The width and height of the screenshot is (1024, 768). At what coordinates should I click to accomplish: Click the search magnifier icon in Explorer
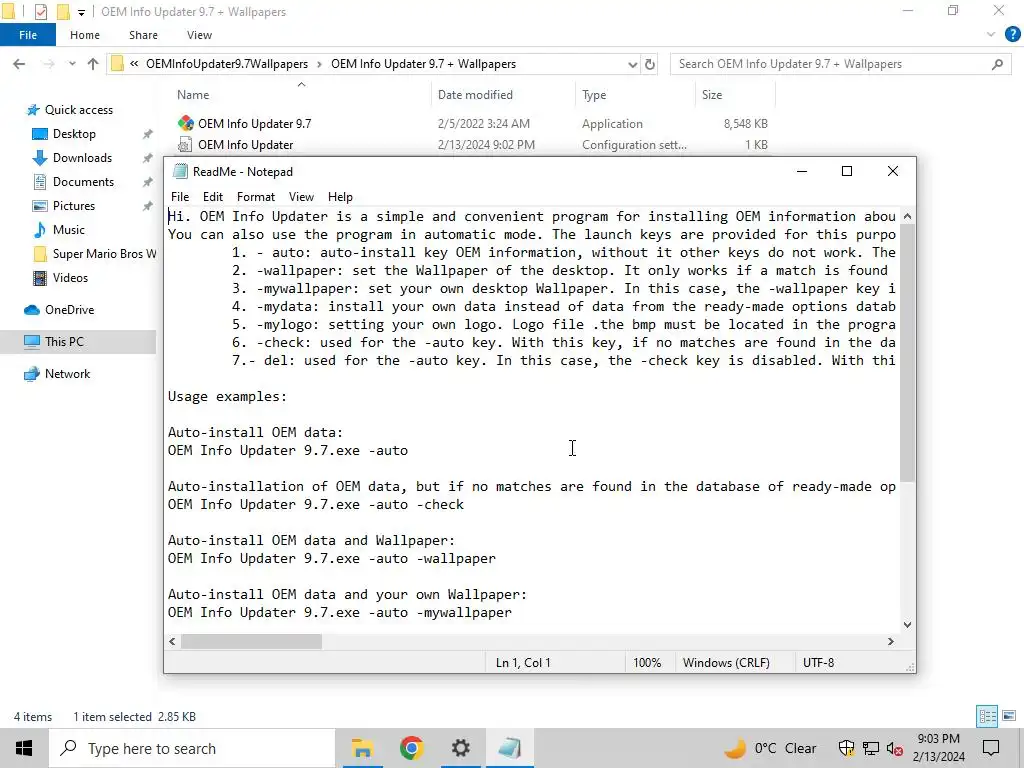[x=997, y=64]
